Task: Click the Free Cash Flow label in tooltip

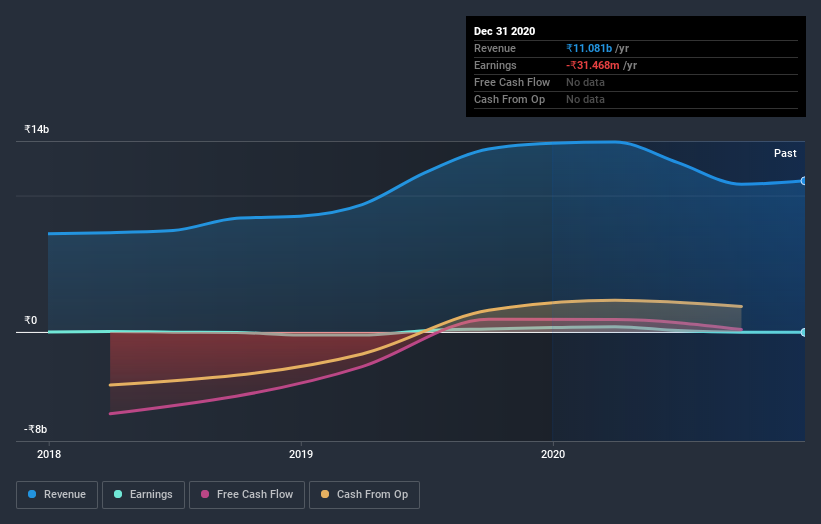Action: pyautogui.click(x=512, y=82)
